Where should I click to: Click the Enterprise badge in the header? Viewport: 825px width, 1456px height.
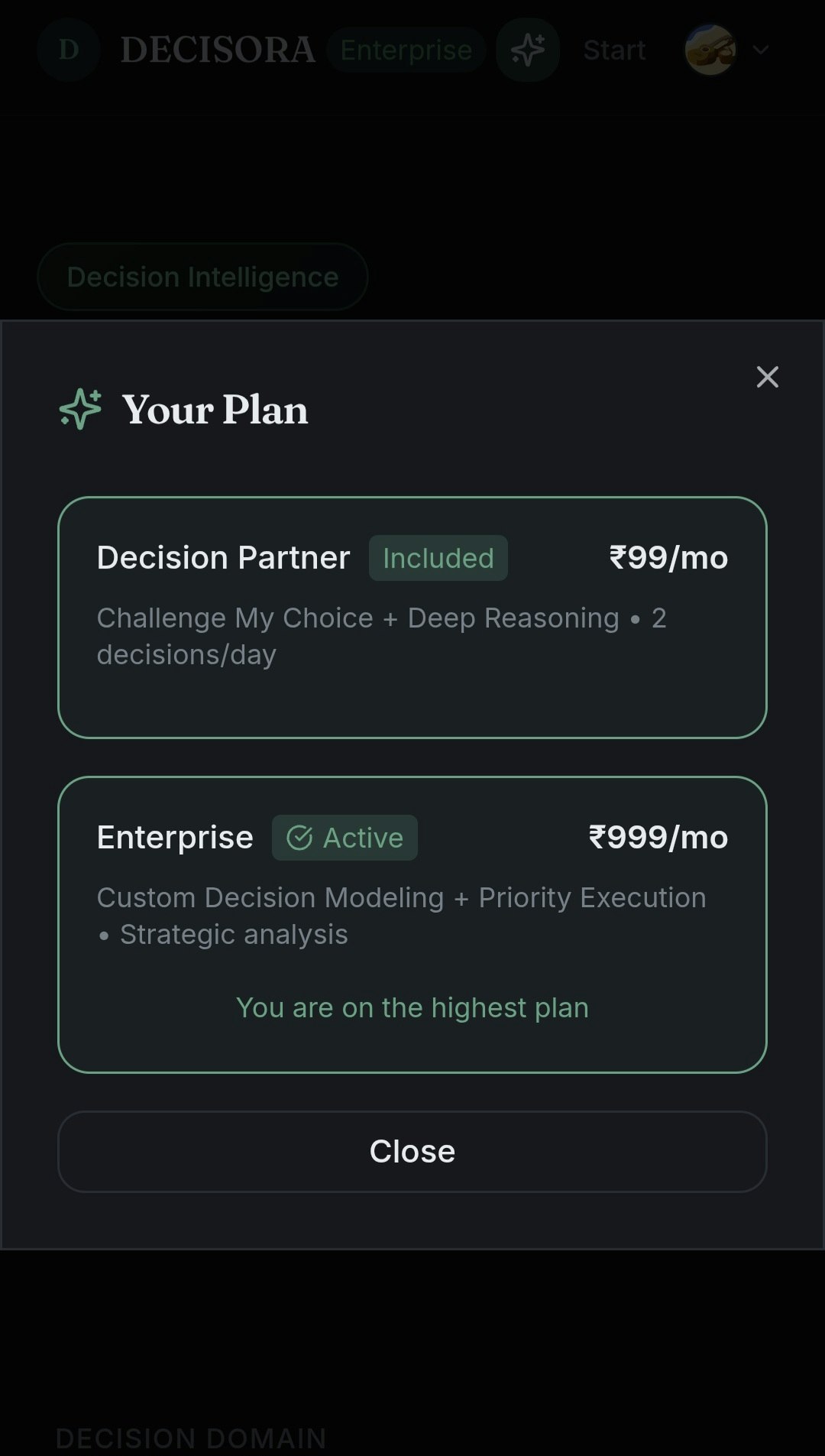click(x=406, y=50)
